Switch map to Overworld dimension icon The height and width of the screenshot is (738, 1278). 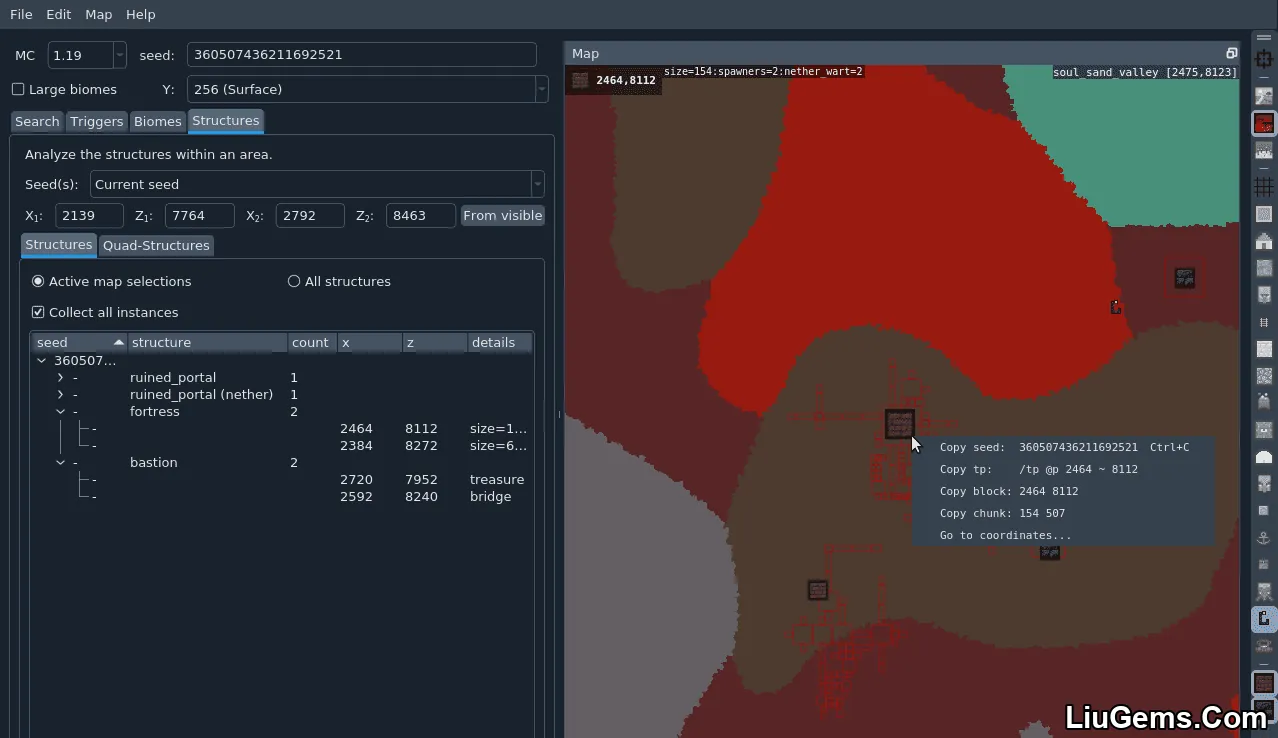point(1264,96)
